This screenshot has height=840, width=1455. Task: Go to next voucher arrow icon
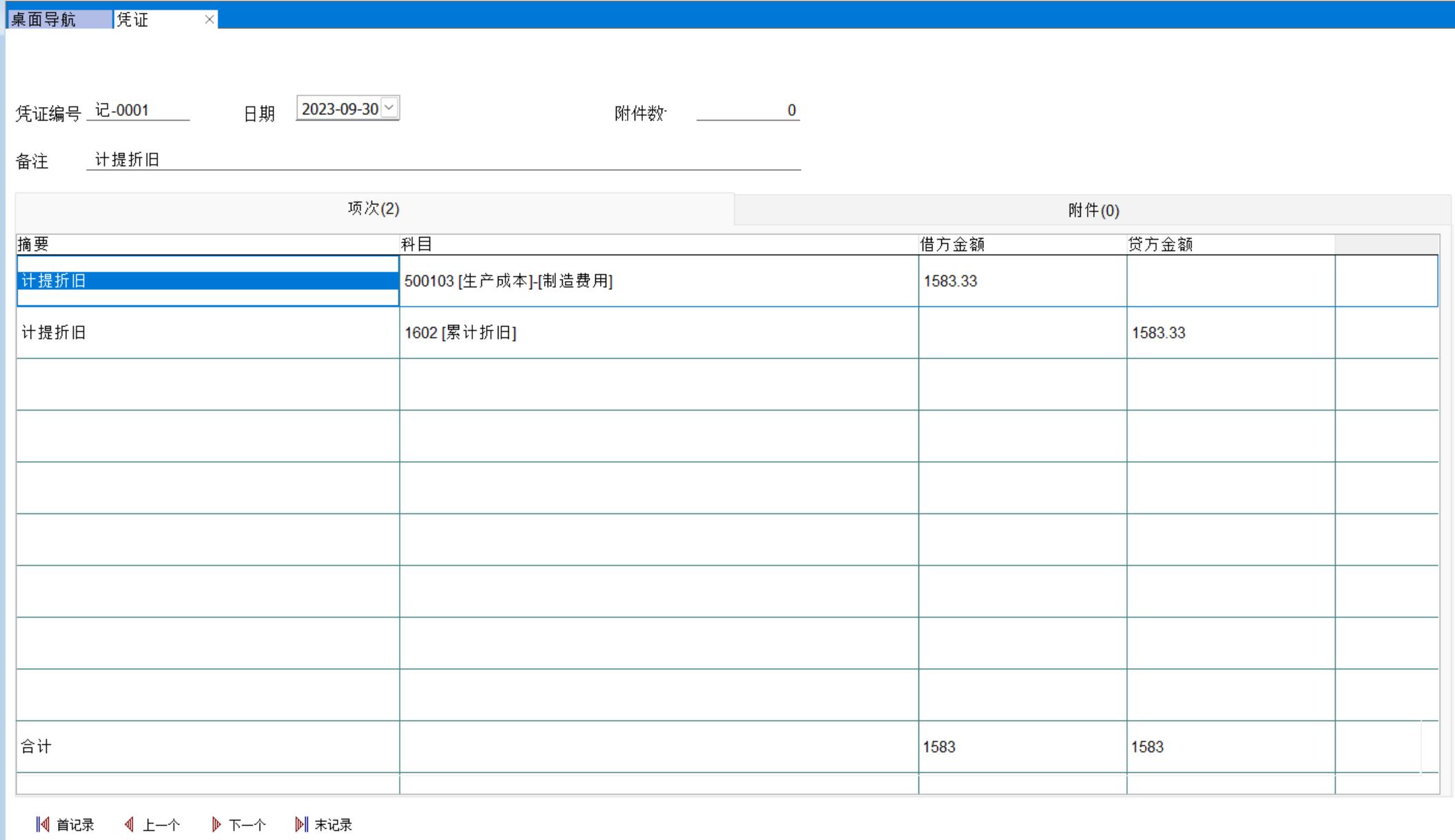[x=216, y=825]
